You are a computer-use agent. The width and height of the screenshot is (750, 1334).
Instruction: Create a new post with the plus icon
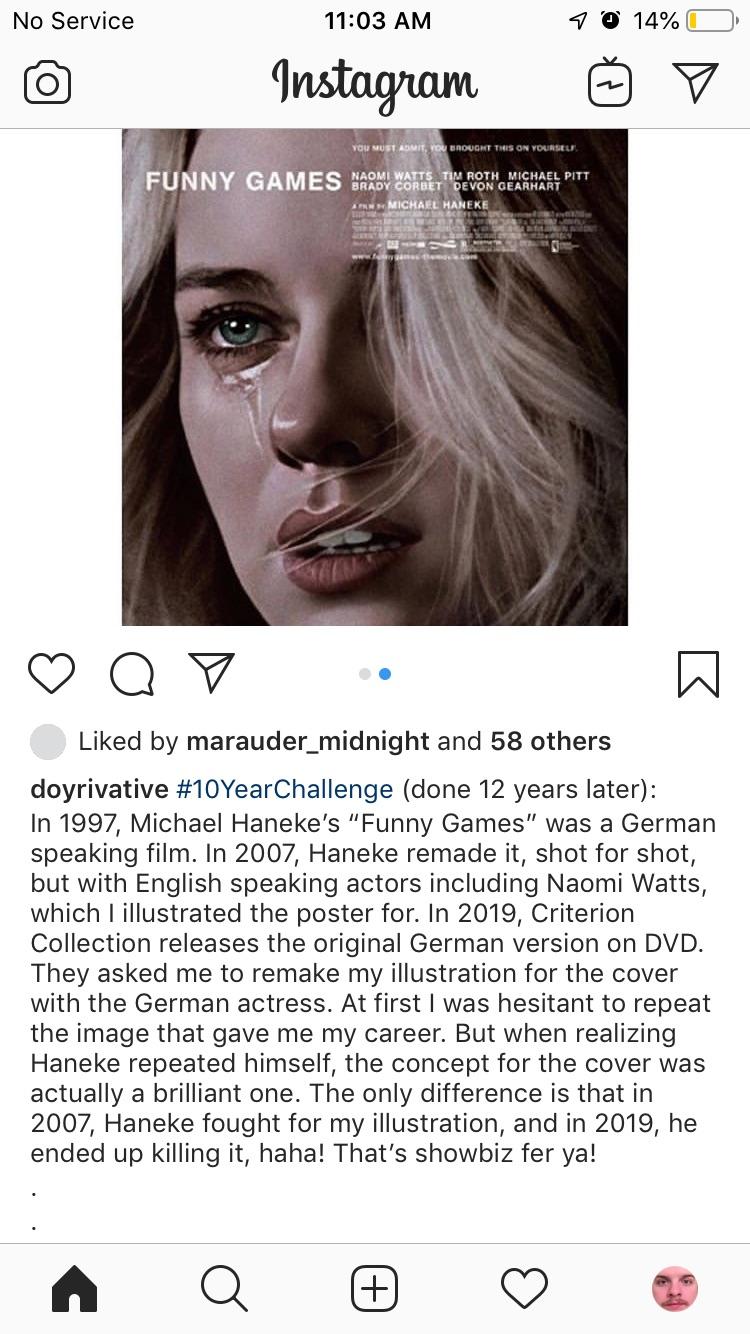click(374, 1289)
